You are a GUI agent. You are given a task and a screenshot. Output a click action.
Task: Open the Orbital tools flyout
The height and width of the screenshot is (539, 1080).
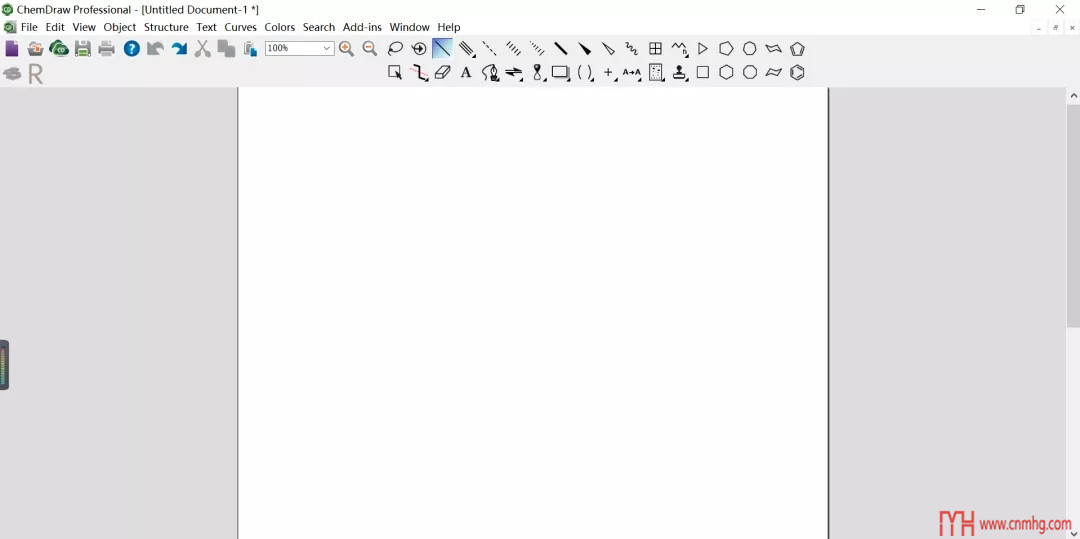tap(537, 72)
